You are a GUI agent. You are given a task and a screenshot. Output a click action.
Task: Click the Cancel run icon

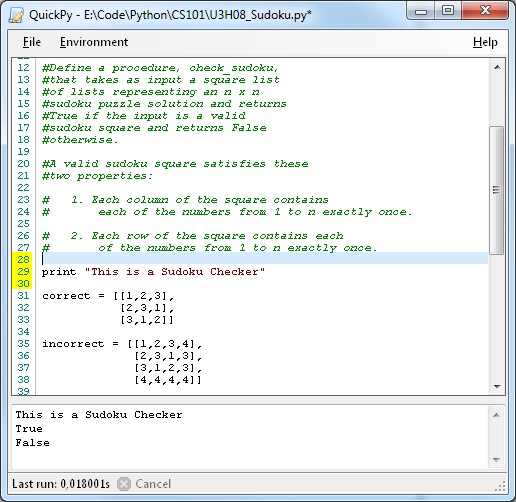pyautogui.click(x=124, y=484)
